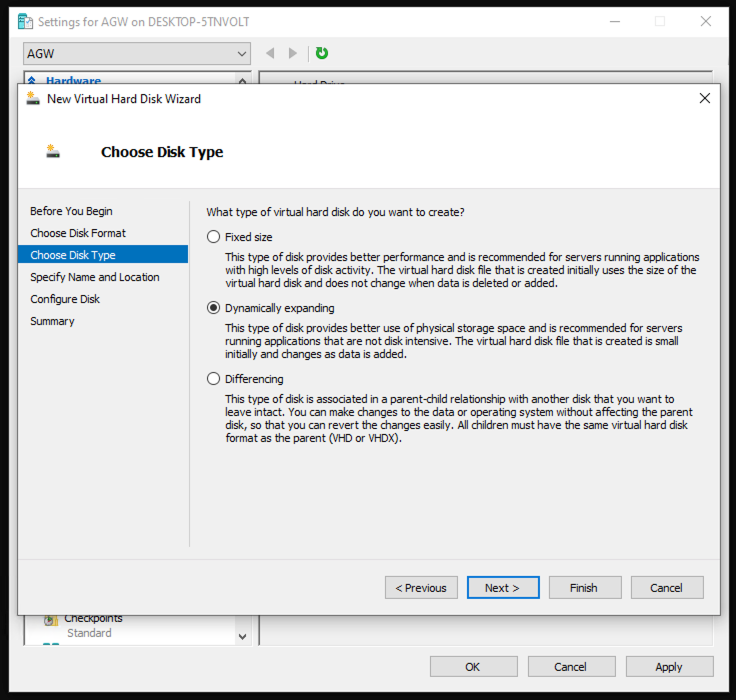Choose the Differencing disk radio button
The height and width of the screenshot is (700, 736).
tap(213, 379)
